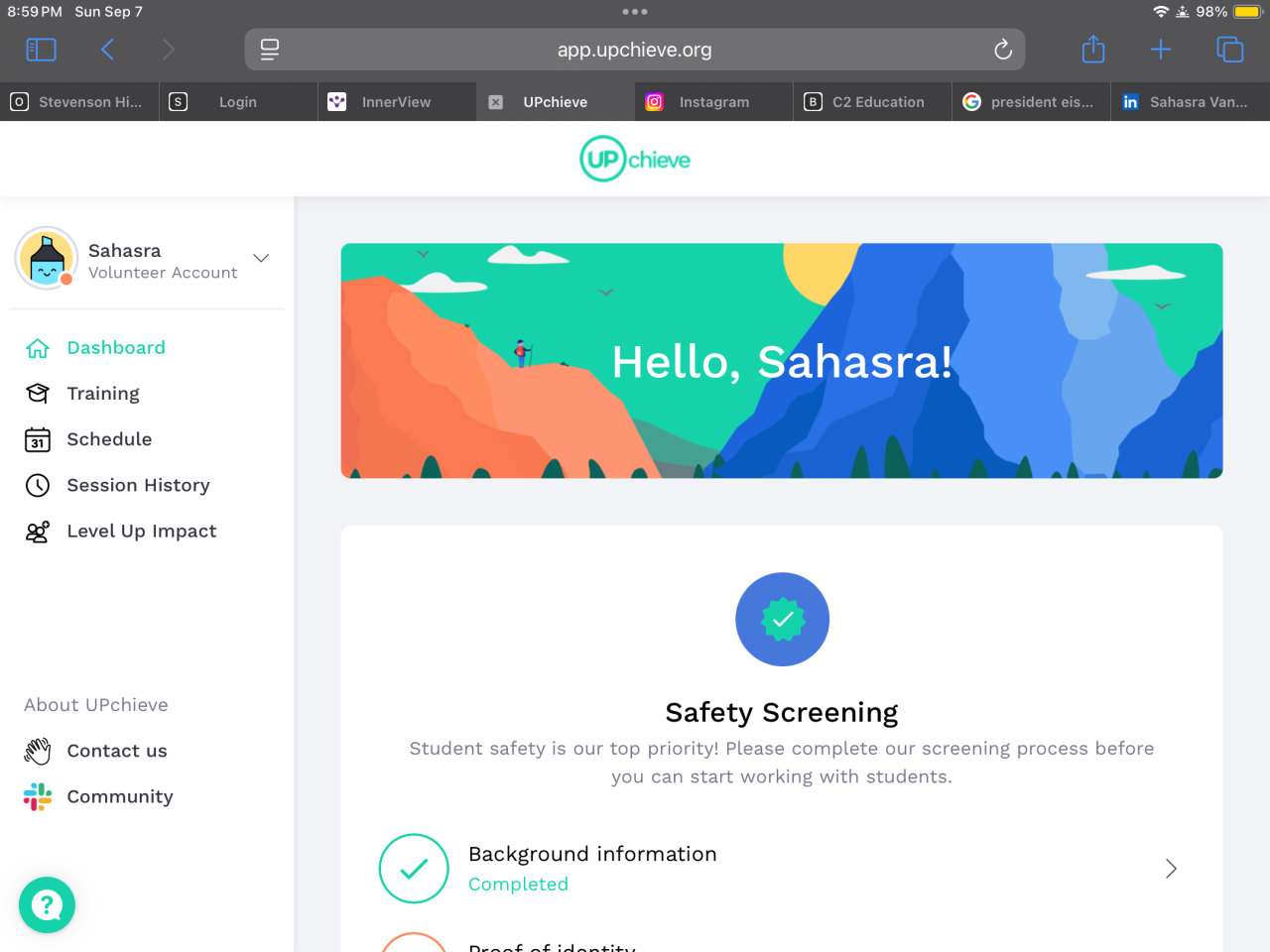Open the help question mark chat bubble
Screen dimensions: 1270x952
[x=47, y=904]
